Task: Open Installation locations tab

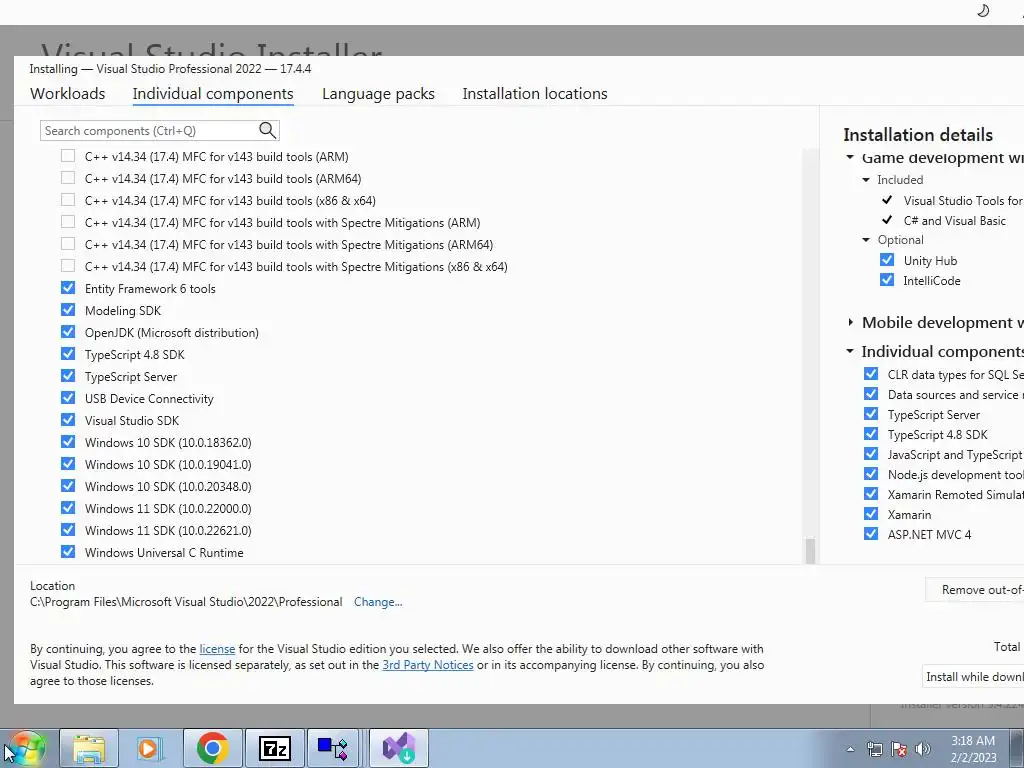Action: coord(535,93)
